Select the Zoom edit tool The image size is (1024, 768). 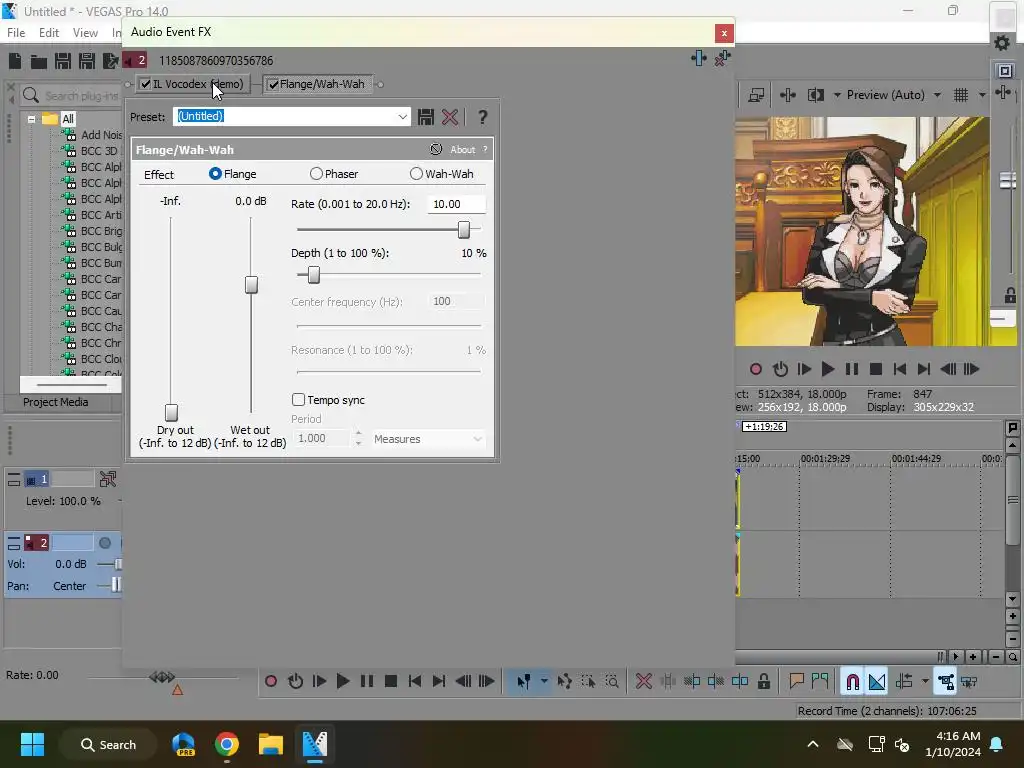click(612, 682)
